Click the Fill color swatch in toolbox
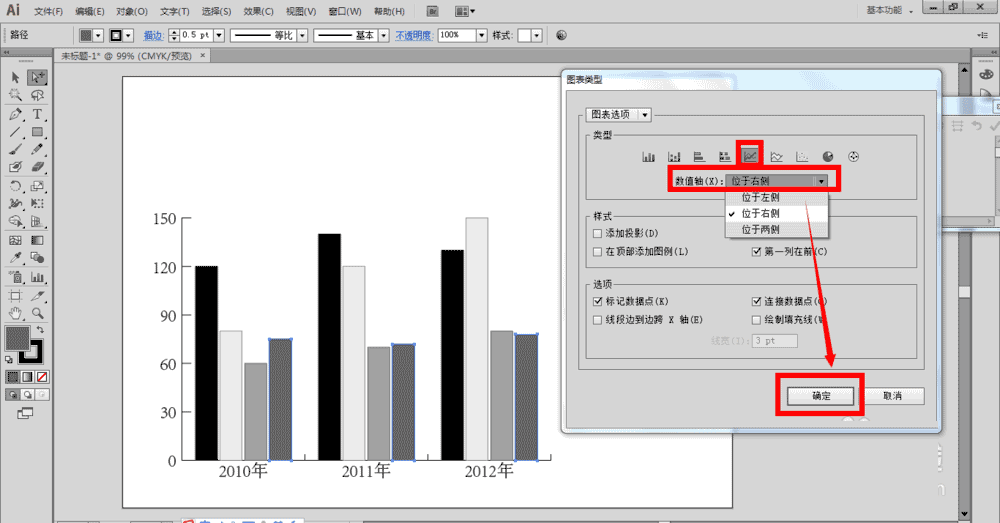 tap(17, 339)
